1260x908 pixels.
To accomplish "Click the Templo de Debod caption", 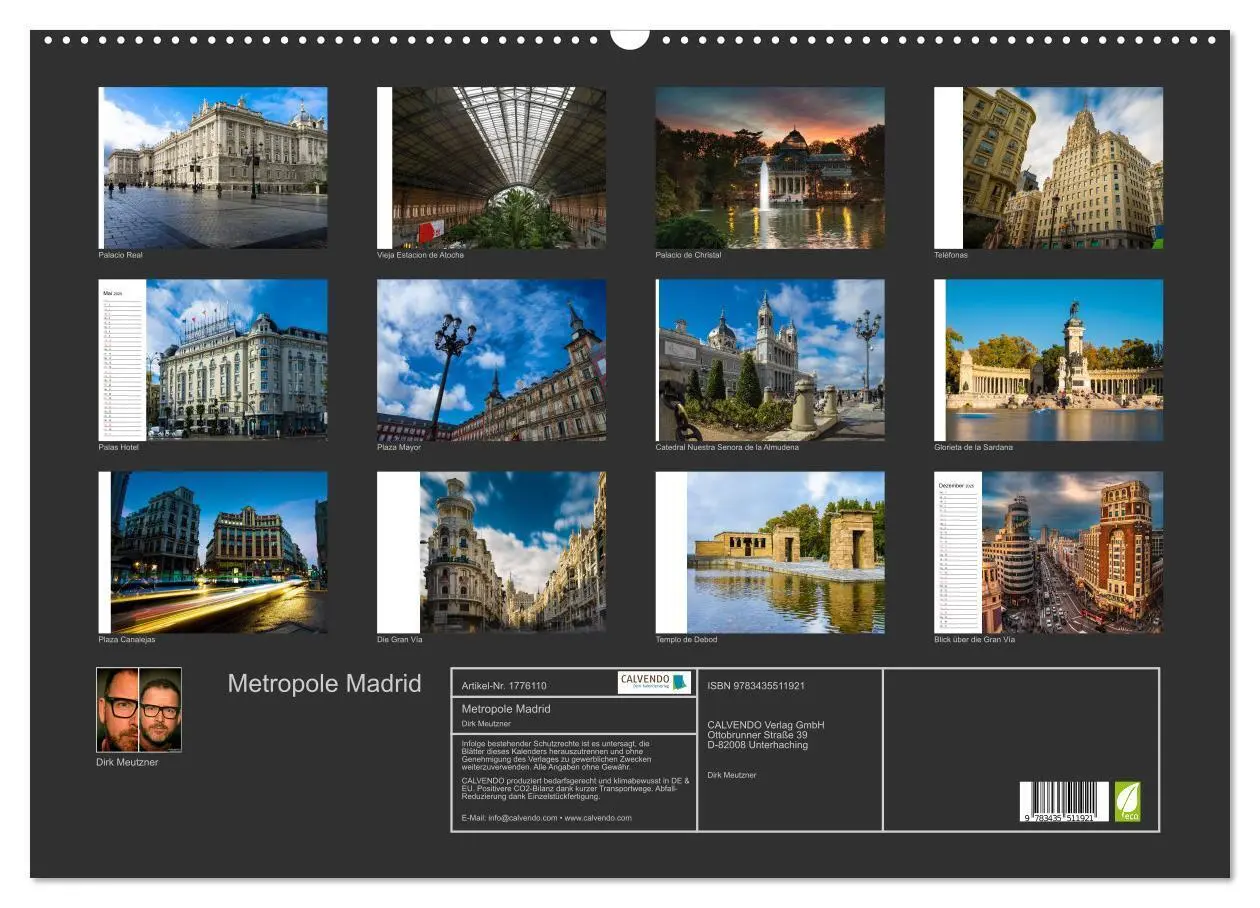I will click(686, 639).
